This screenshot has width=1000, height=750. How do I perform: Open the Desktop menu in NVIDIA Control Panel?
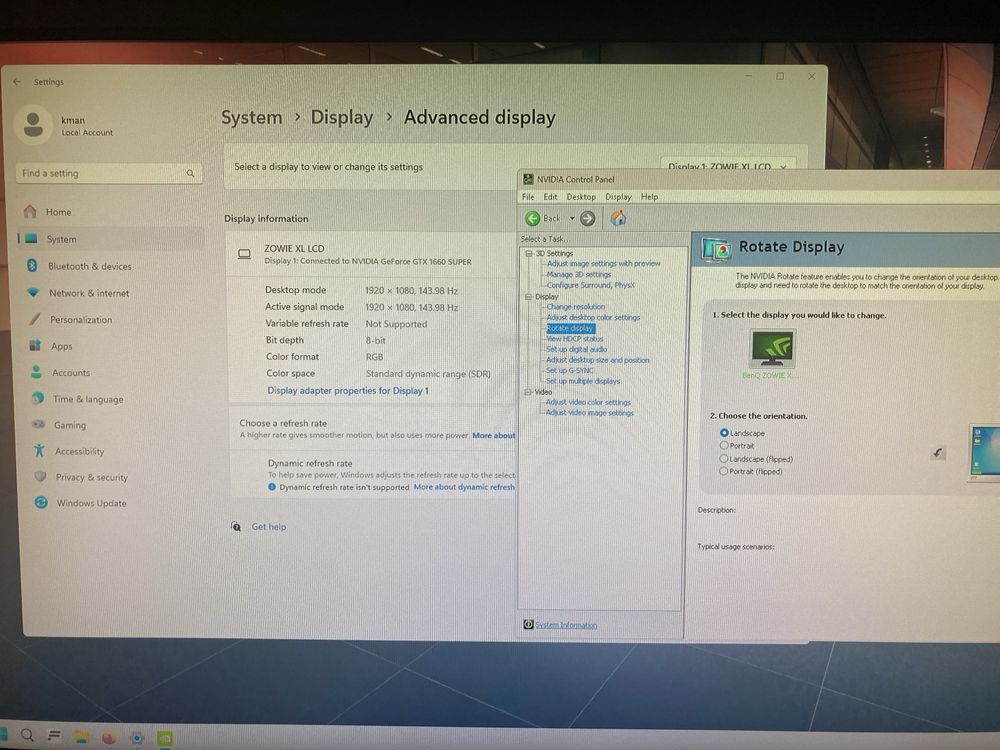click(x=581, y=196)
